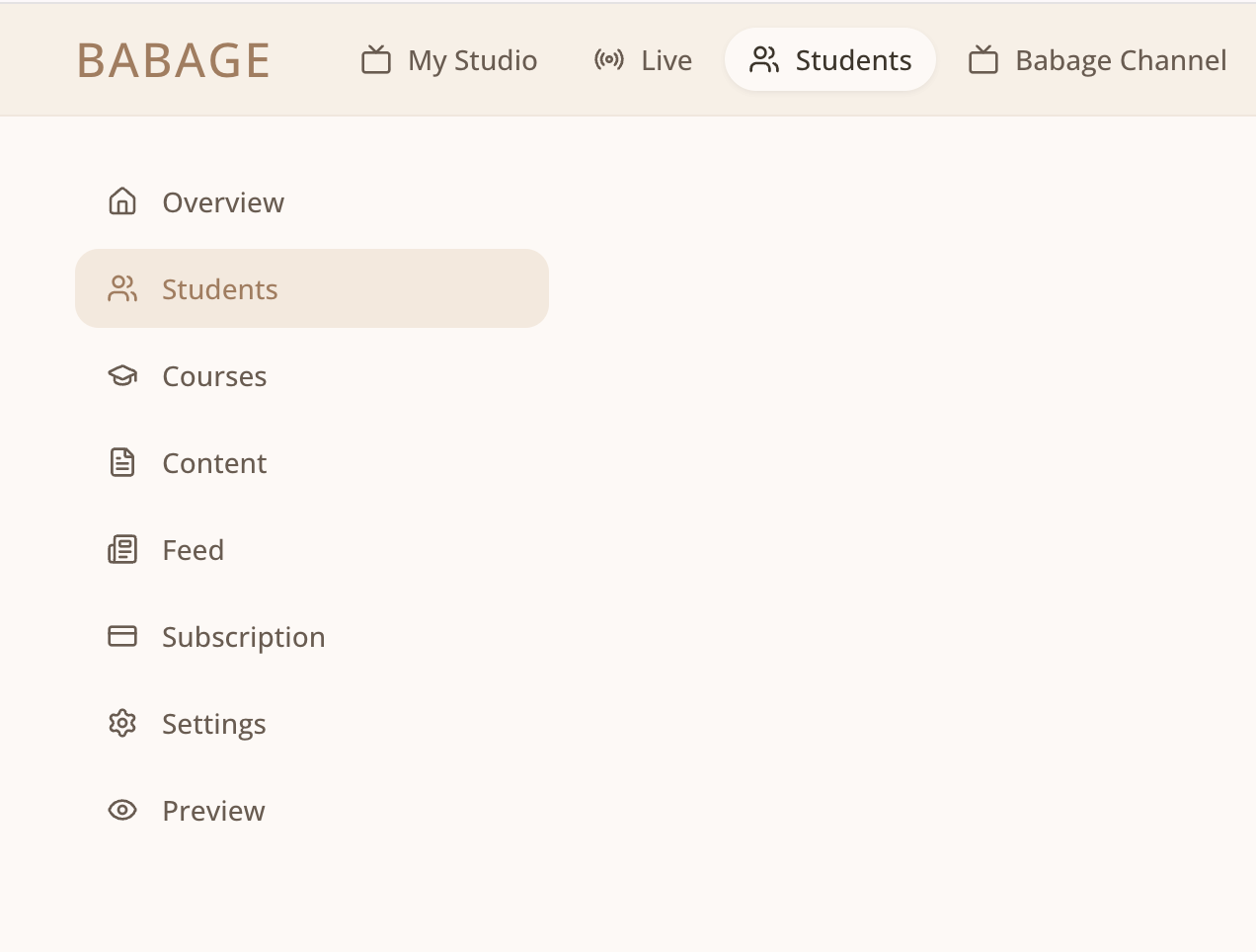Click the TV icon beside Babage Channel
This screenshot has height=952, width=1256.
click(983, 60)
